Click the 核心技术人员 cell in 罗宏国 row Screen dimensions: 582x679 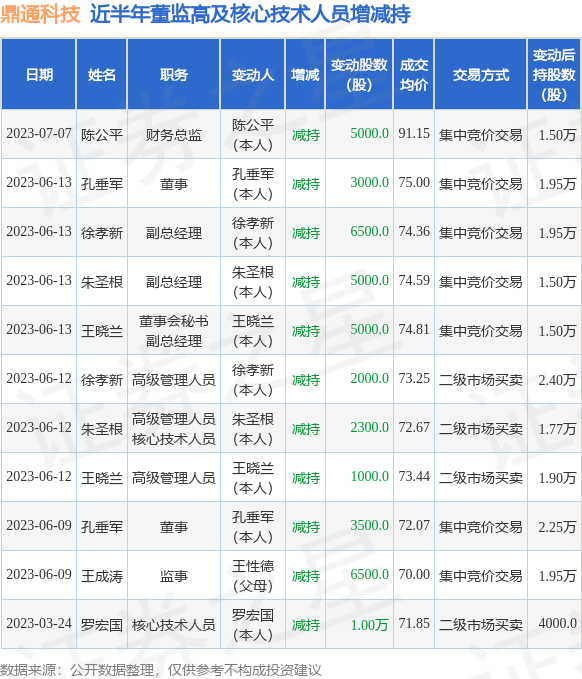click(x=174, y=625)
